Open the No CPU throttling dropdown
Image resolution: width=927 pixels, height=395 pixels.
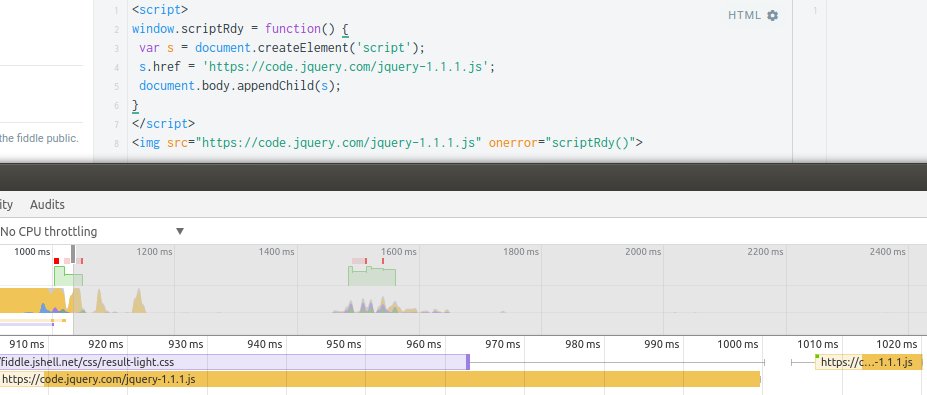[92, 231]
